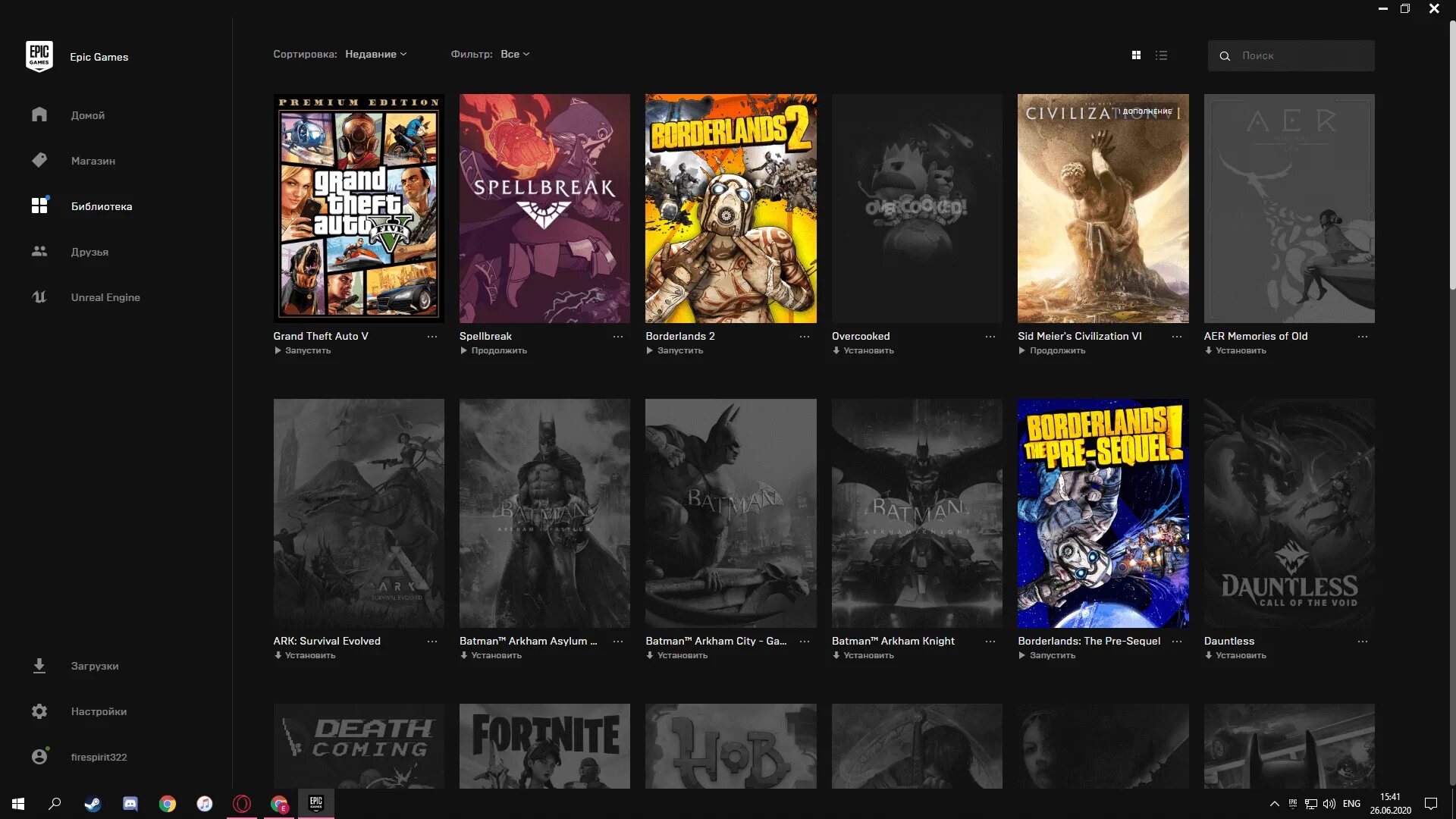Open system volume control in tray
1456x819 pixels.
coord(1329,804)
